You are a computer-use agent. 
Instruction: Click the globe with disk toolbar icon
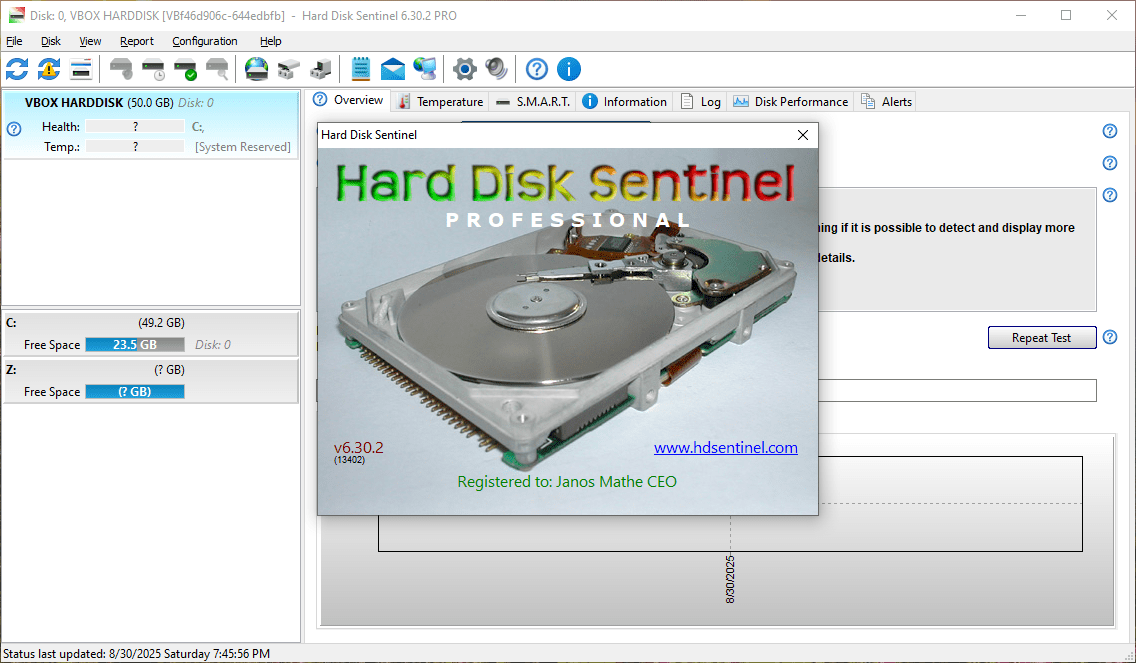coord(256,69)
